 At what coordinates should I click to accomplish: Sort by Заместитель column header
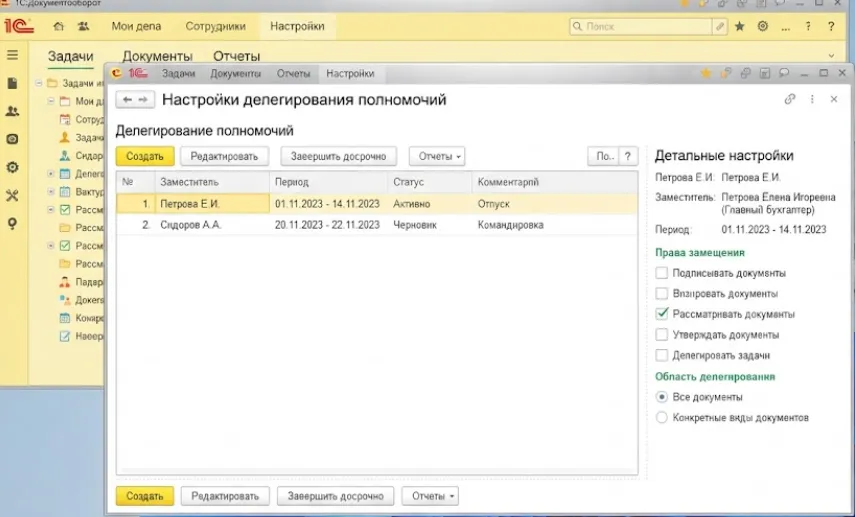pos(212,182)
